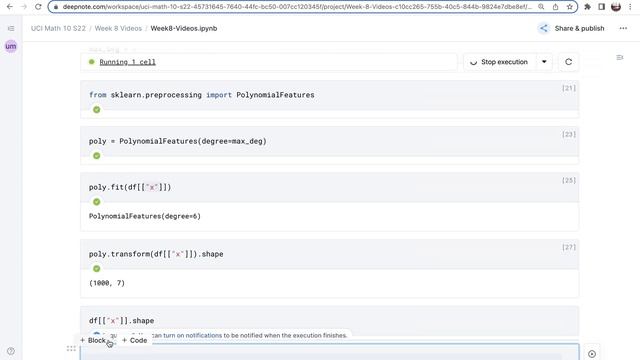This screenshot has height=360, width=640.
Task: Open the browser zoom magnifier icon
Action: (541, 7)
